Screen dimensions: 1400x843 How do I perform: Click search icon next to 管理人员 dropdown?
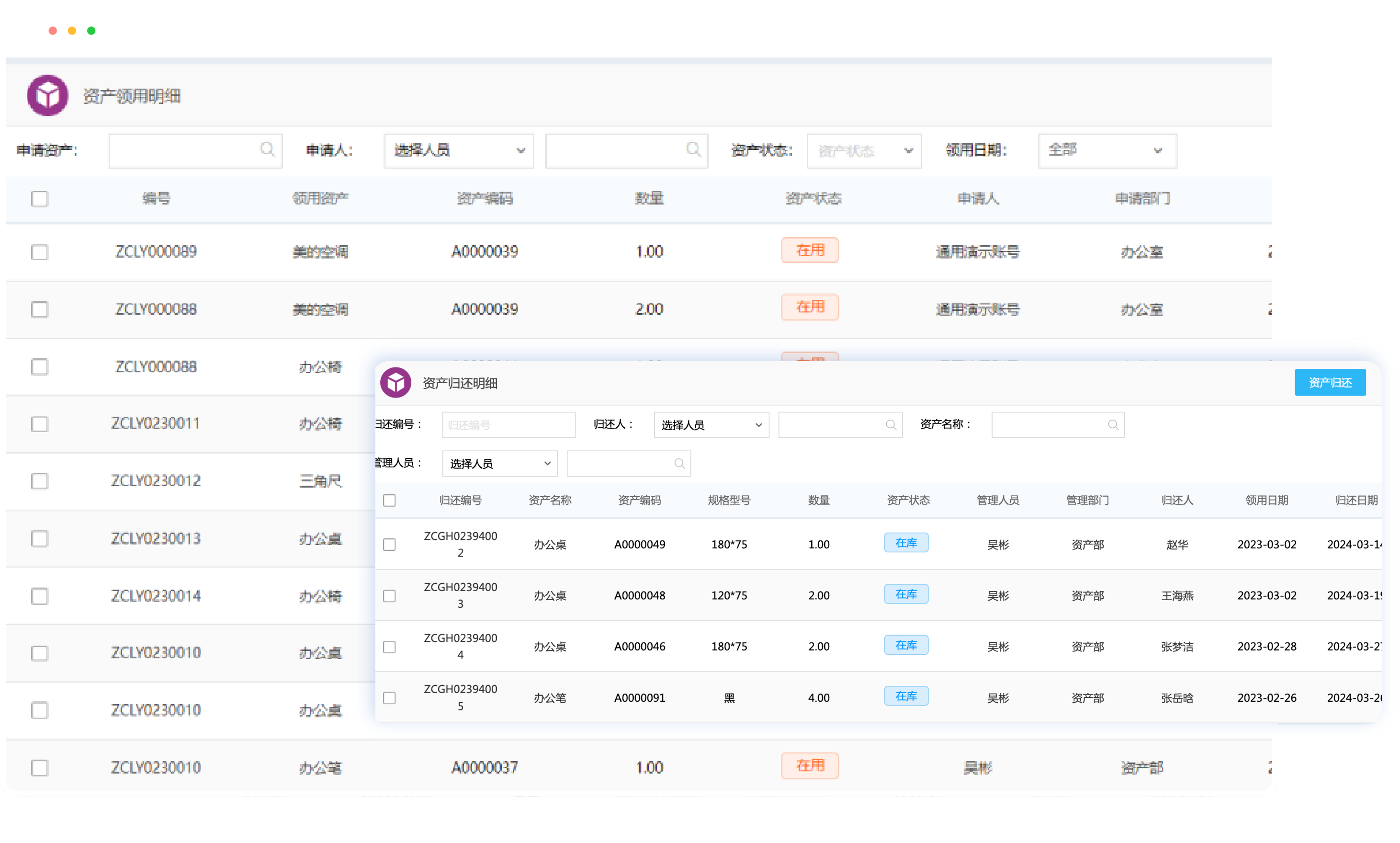click(679, 464)
